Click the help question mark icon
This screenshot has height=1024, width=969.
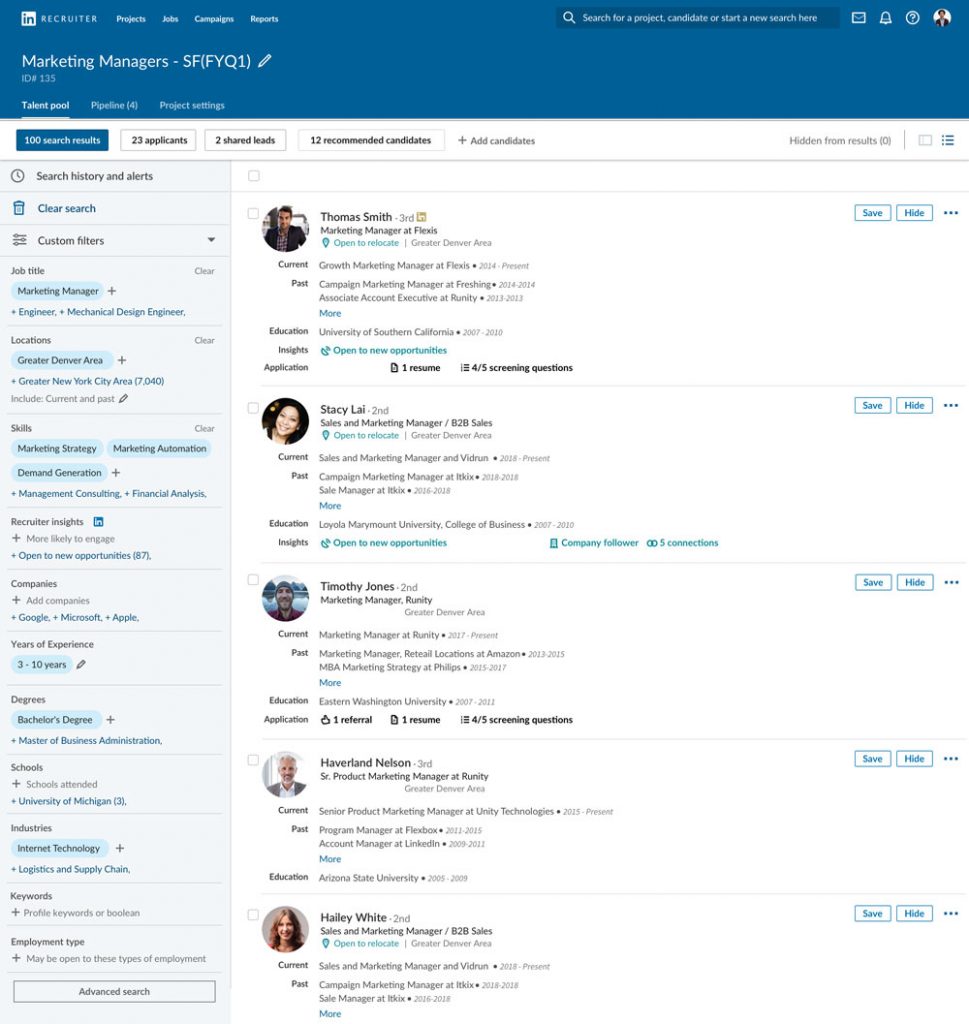point(912,18)
